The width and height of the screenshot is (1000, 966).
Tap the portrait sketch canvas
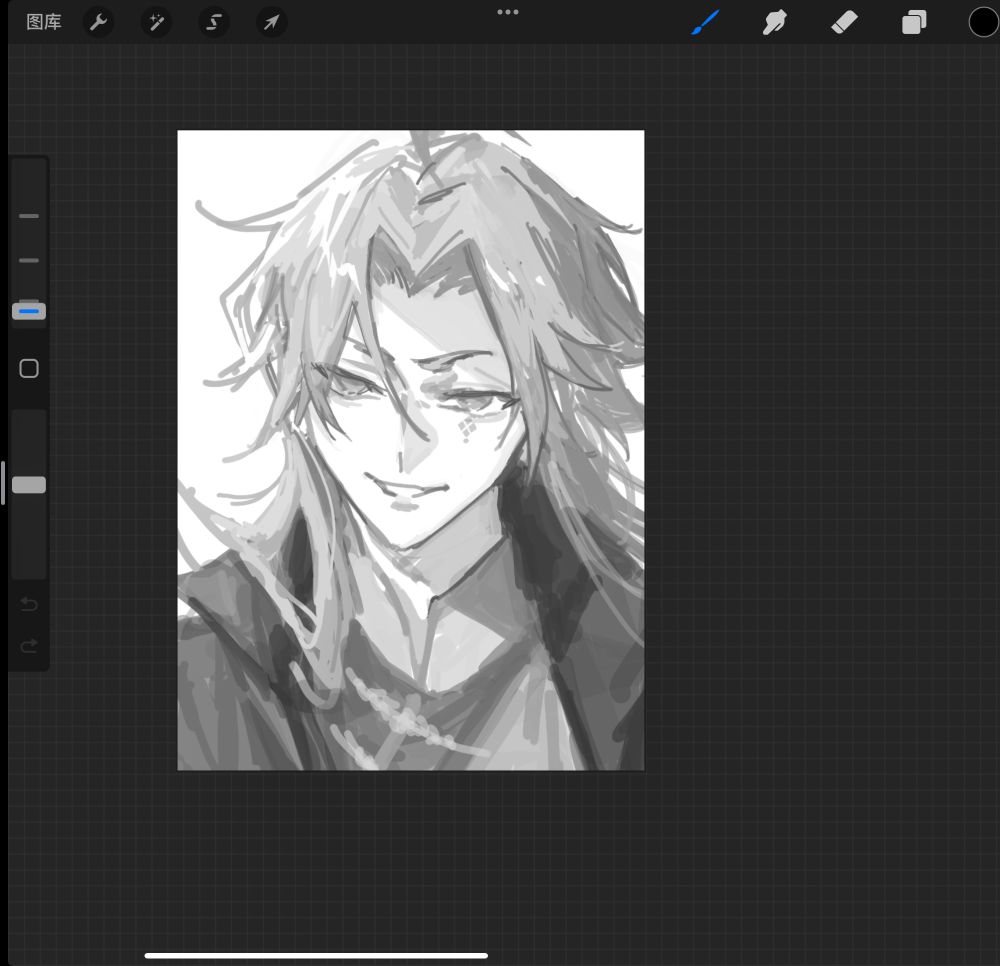coord(411,450)
